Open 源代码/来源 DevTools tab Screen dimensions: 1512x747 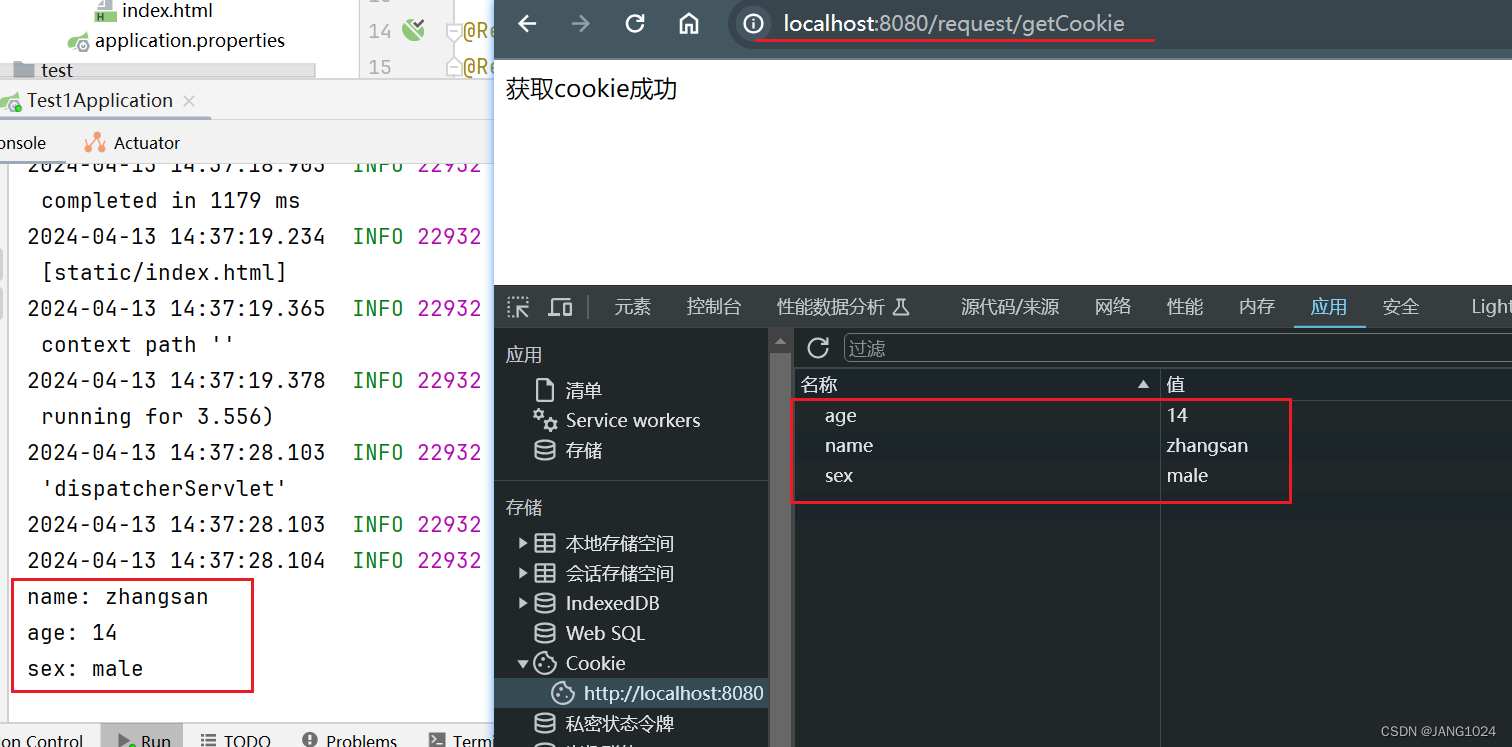[1010, 307]
